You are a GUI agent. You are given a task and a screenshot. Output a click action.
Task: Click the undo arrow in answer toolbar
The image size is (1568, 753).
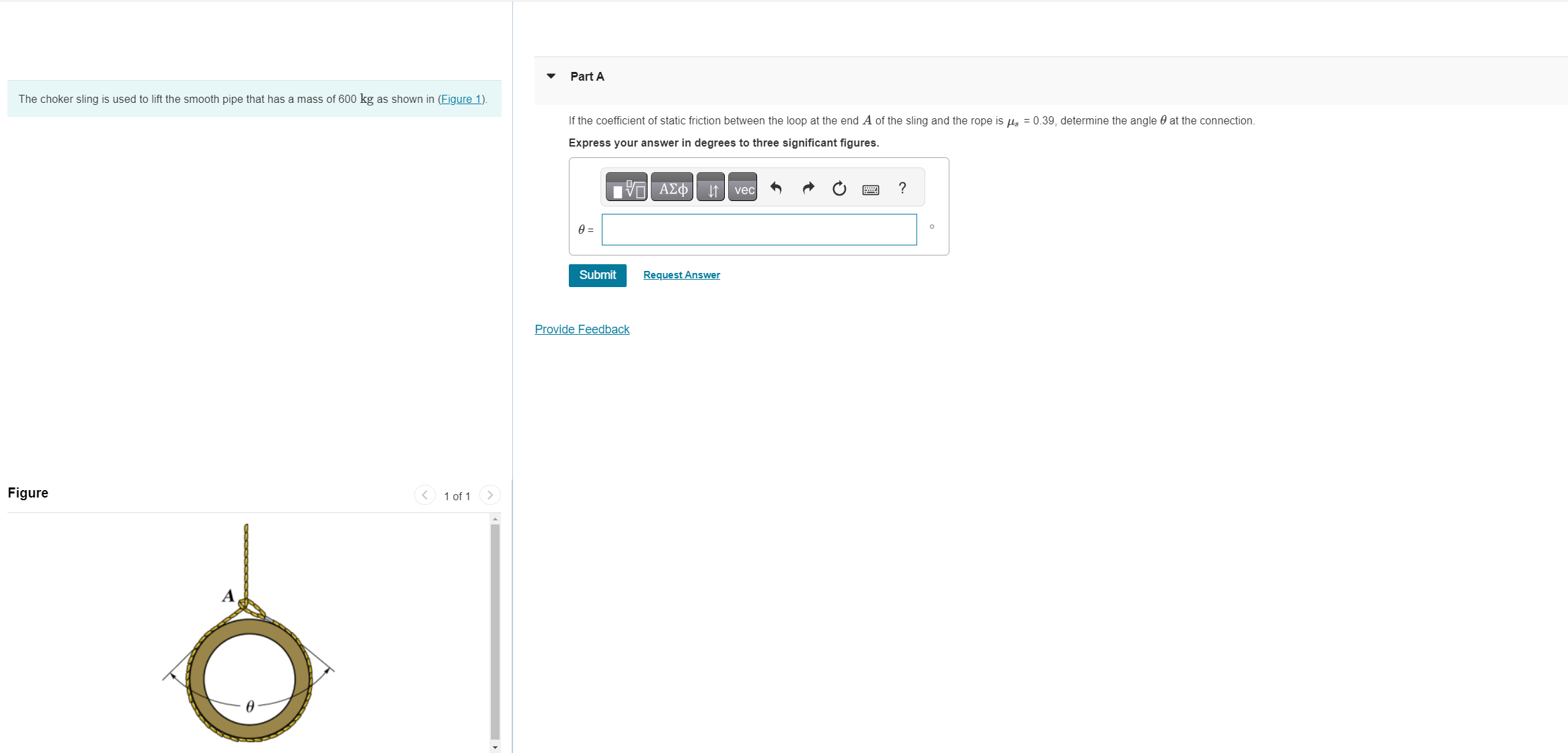776,188
